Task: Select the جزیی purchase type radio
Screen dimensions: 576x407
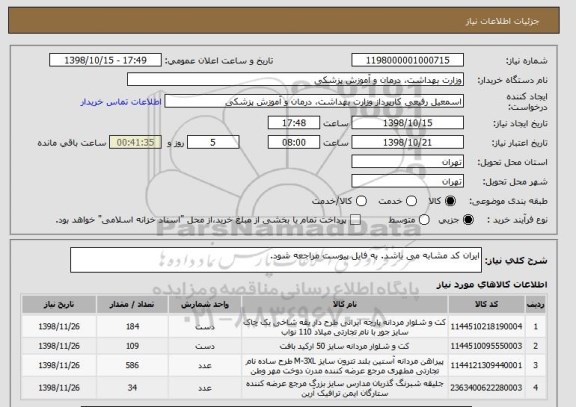Action: [468, 220]
